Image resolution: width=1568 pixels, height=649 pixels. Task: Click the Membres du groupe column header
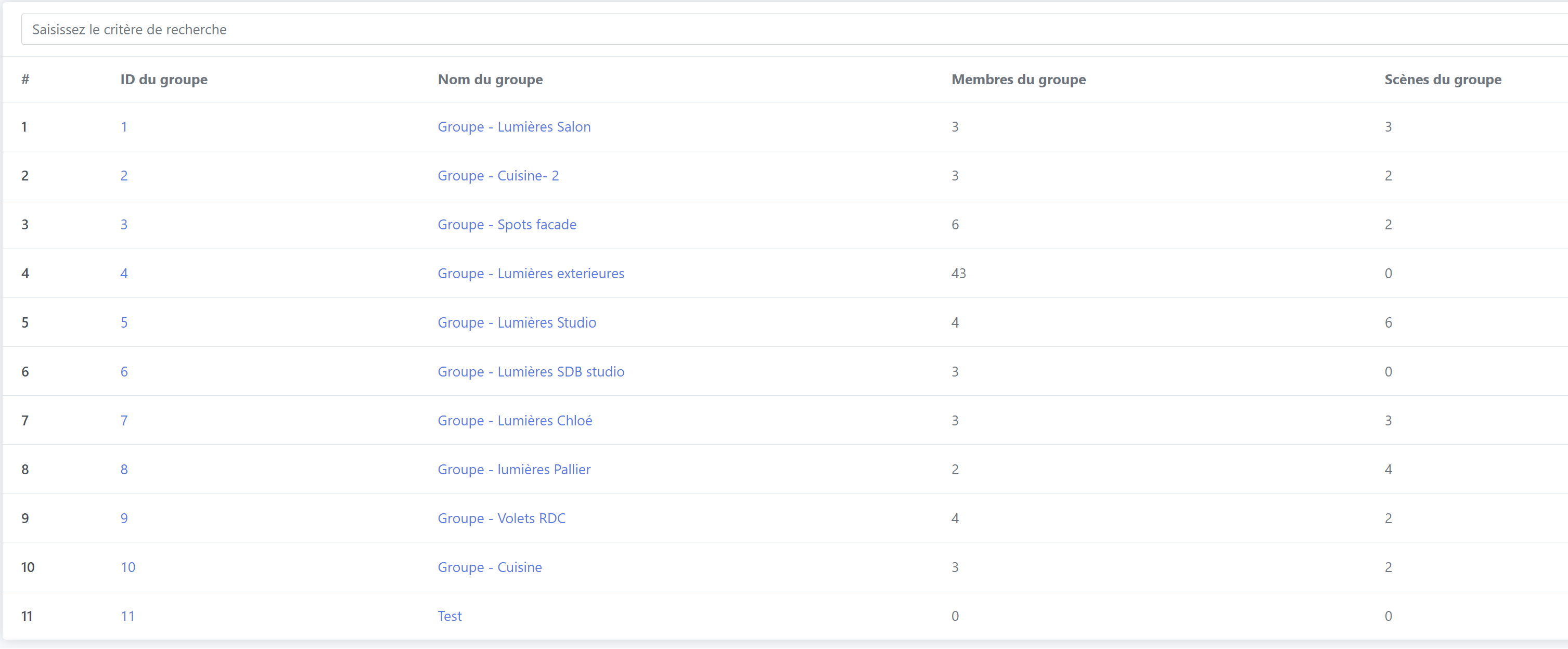click(1018, 79)
